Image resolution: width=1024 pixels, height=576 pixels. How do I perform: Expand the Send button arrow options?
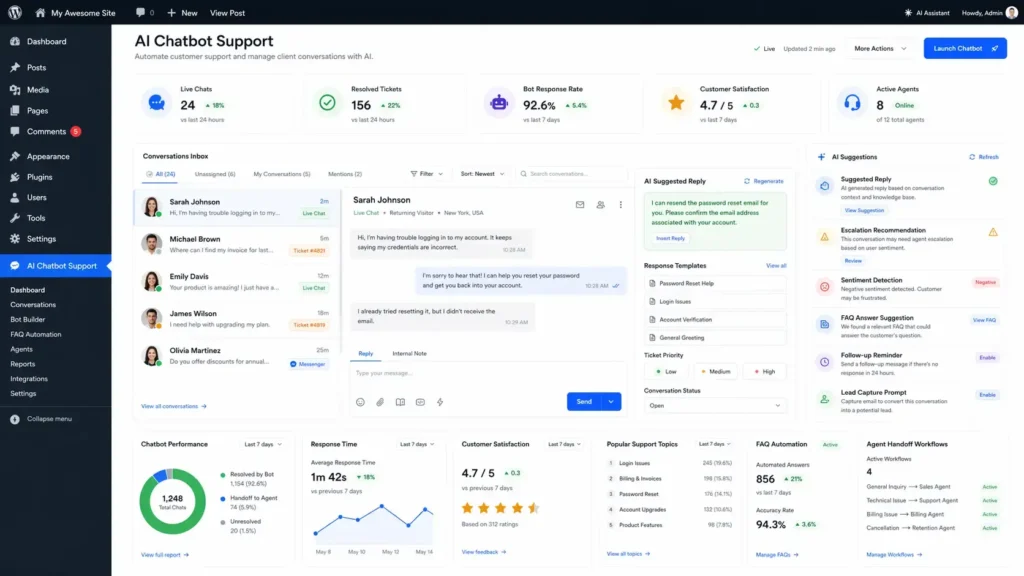[611, 402]
